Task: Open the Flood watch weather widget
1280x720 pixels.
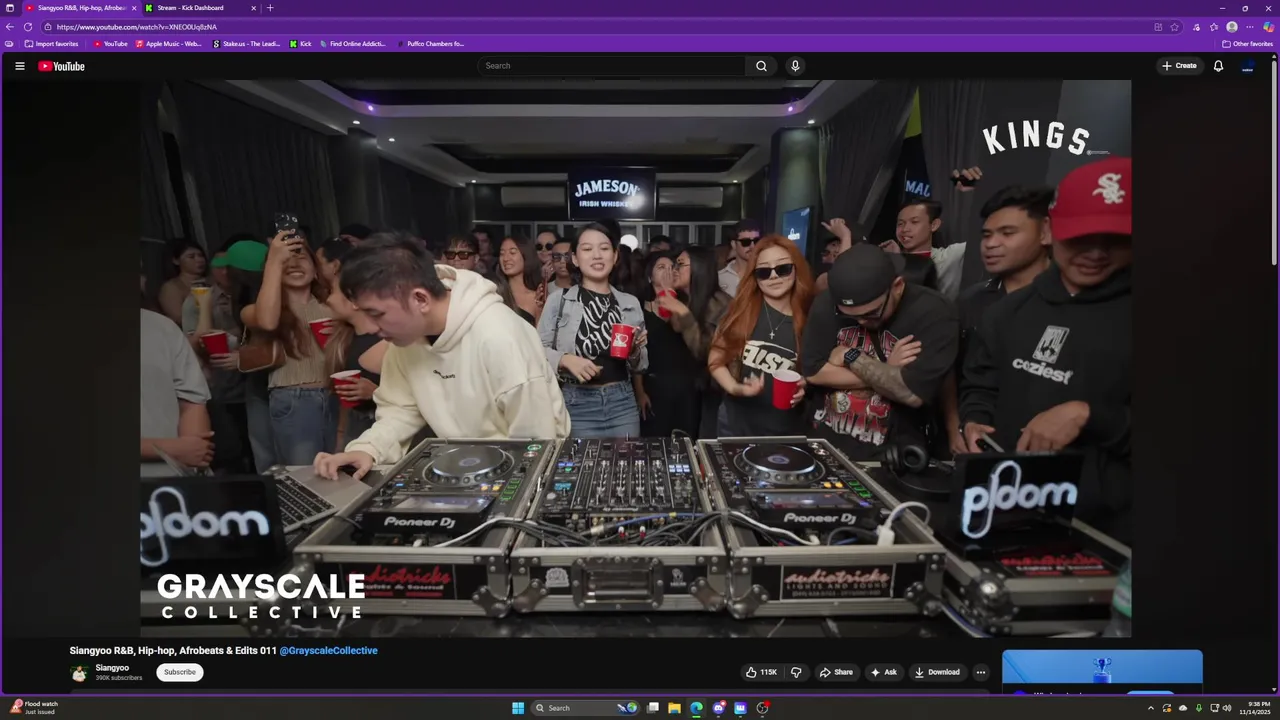Action: pos(33,708)
